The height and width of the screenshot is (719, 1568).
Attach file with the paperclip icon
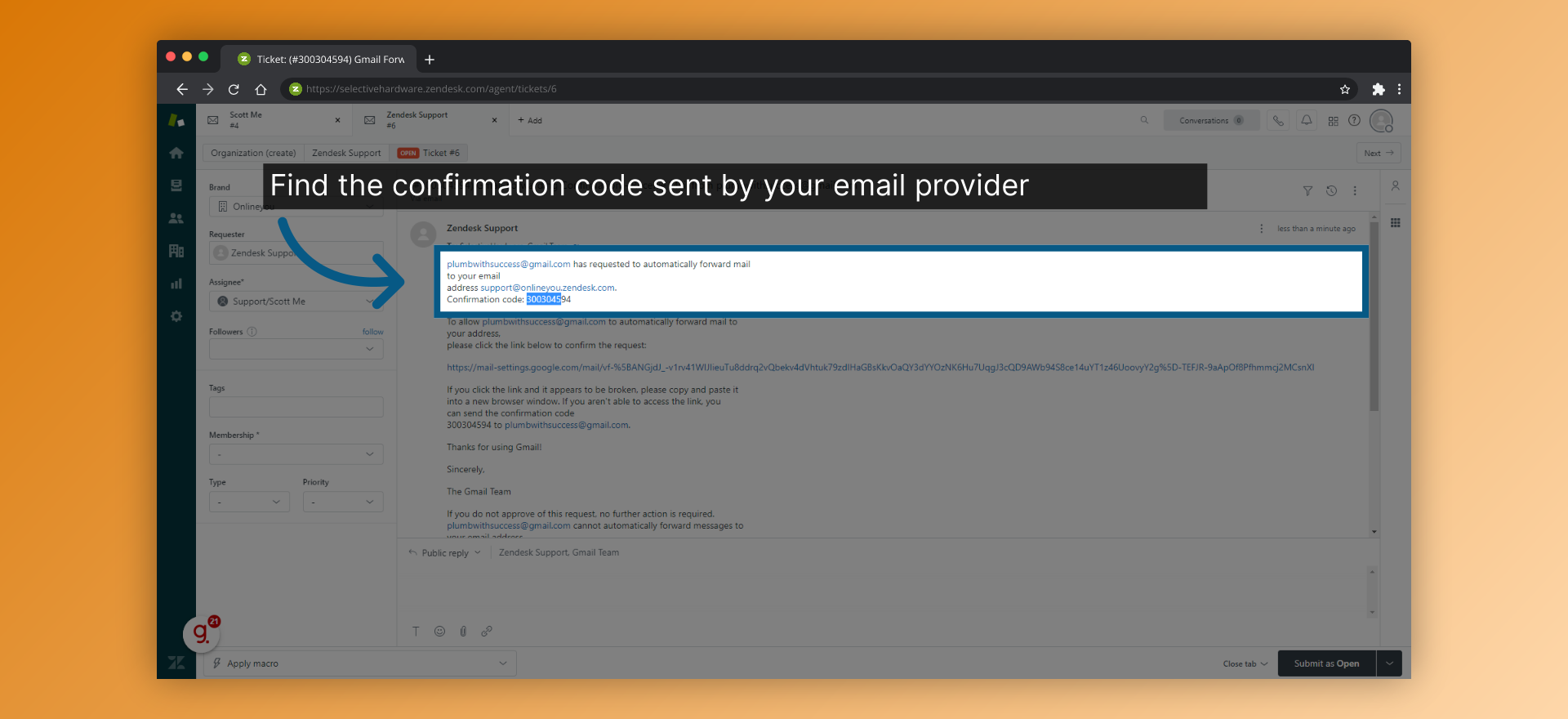tap(463, 631)
